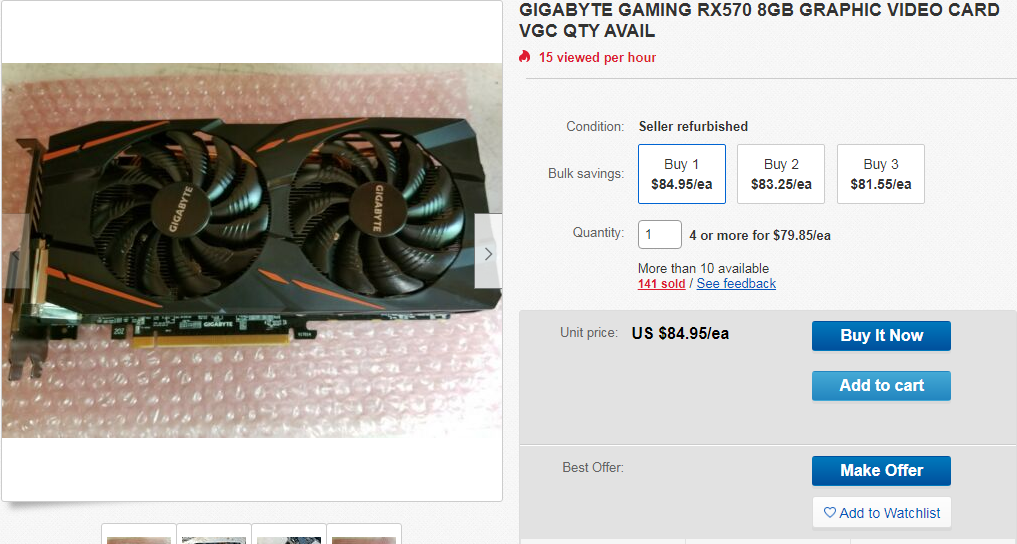Select the Buy 1 bulk savings option

click(682, 174)
